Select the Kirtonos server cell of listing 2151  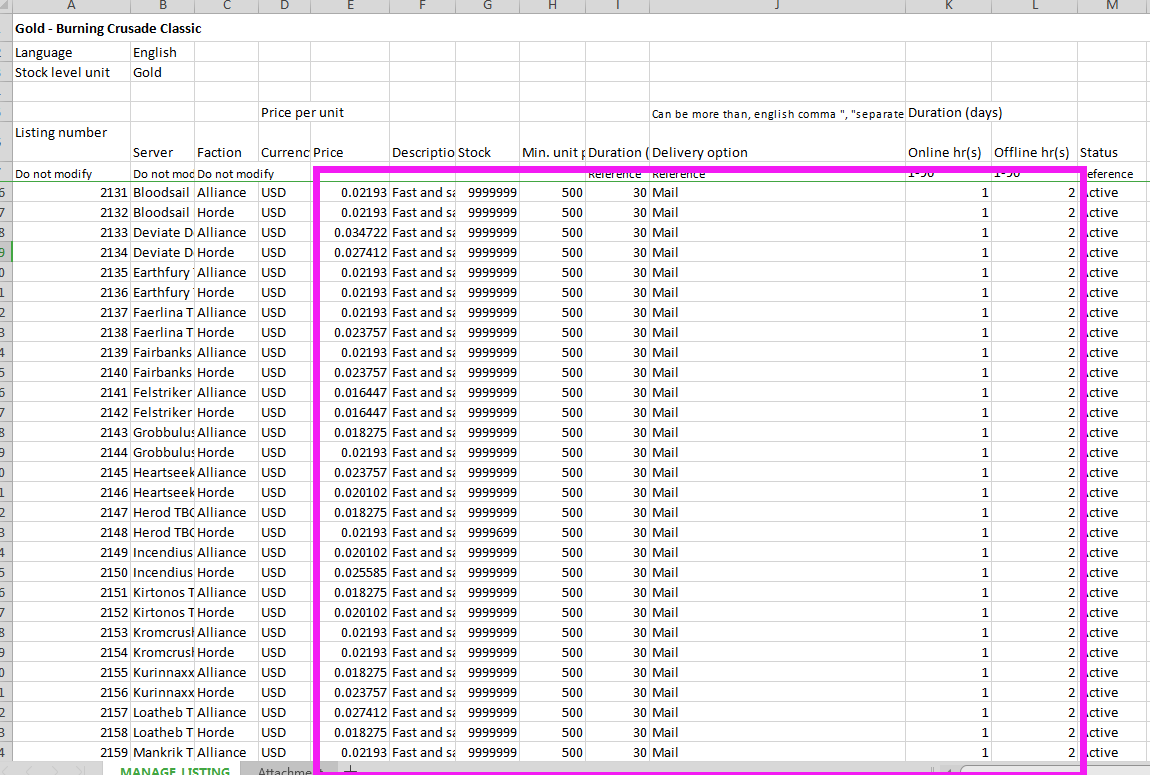pos(162,592)
